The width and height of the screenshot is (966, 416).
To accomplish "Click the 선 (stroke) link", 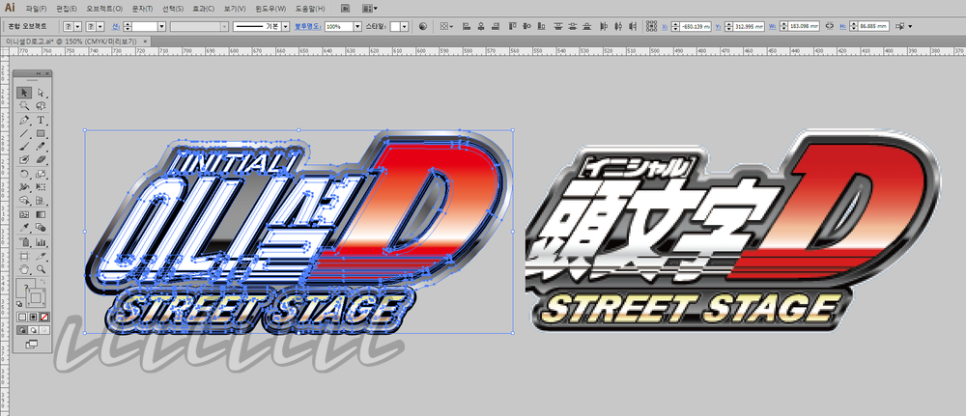I will point(116,27).
